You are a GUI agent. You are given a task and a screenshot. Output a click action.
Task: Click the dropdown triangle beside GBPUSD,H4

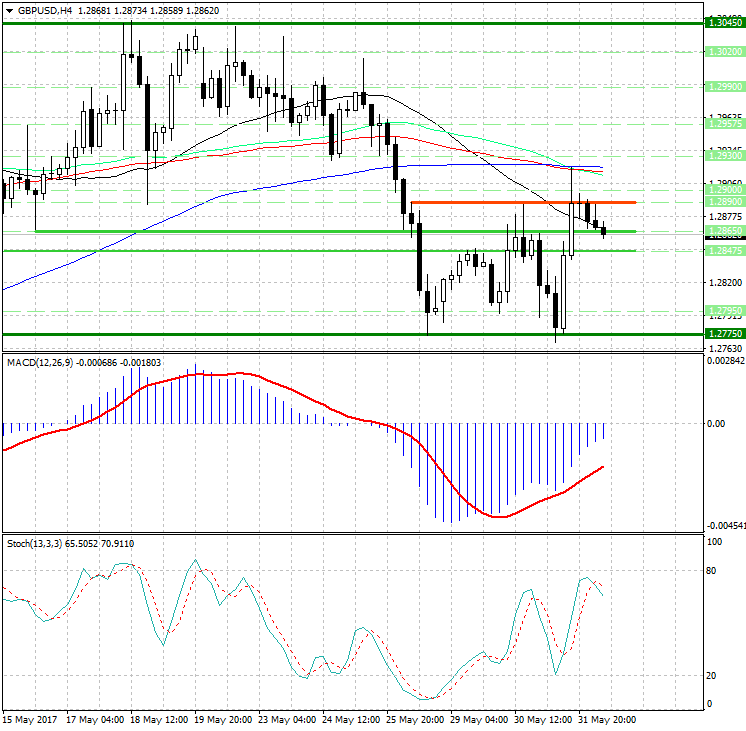click(9, 9)
